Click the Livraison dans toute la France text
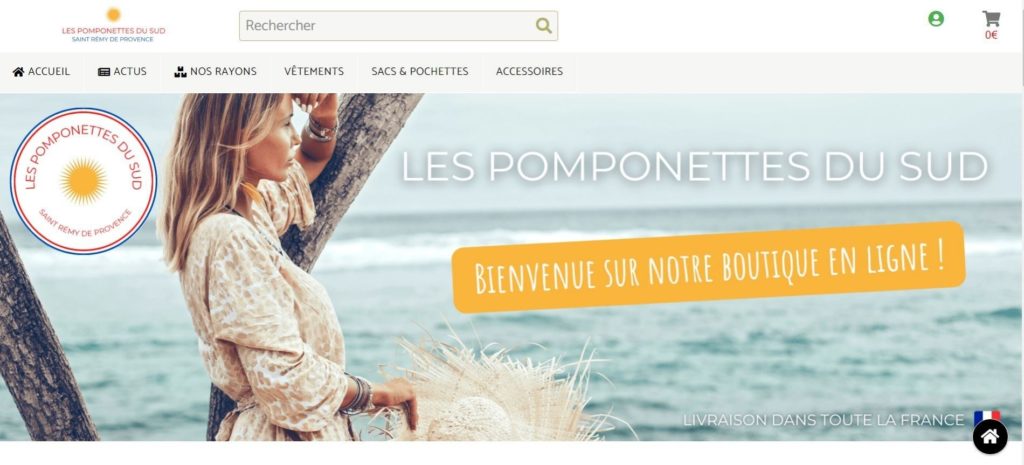This screenshot has width=1024, height=465. point(824,419)
